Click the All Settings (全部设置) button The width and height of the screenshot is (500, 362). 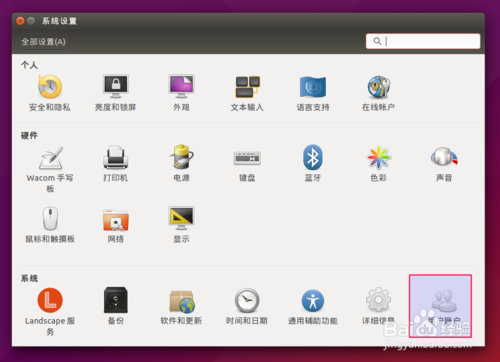pos(44,42)
